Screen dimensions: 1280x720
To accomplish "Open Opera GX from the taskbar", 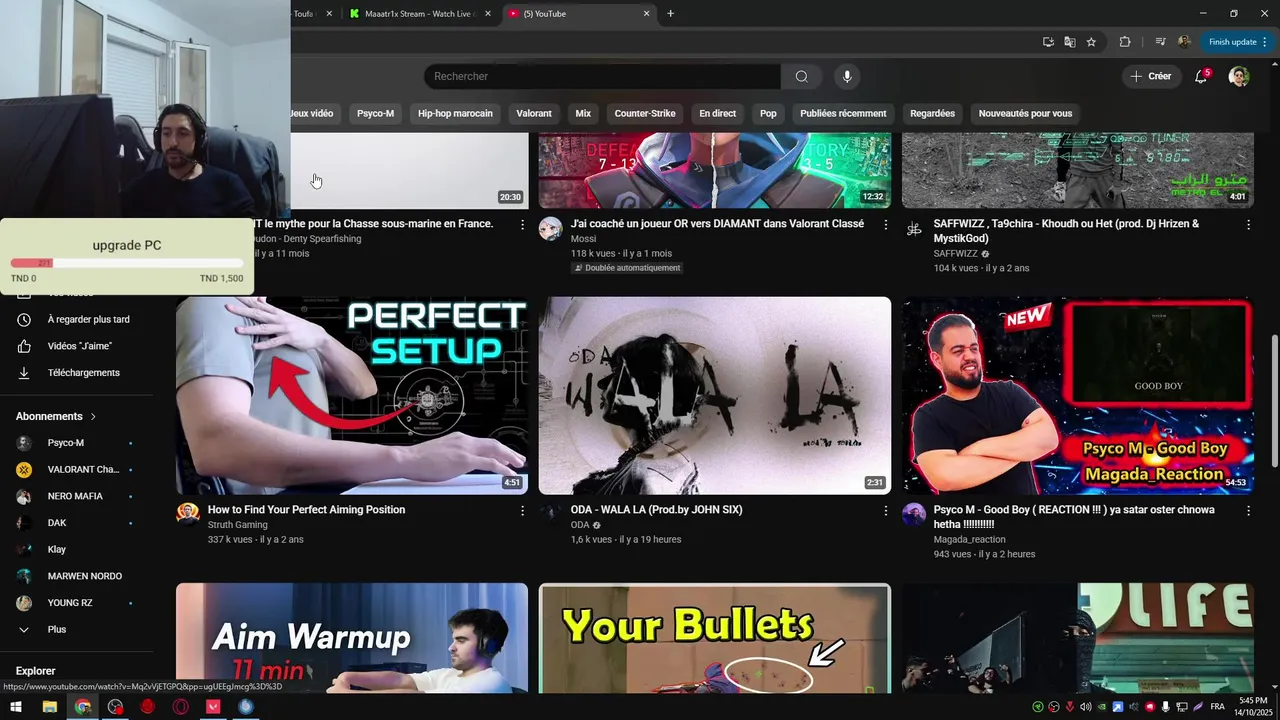I will pos(181,707).
